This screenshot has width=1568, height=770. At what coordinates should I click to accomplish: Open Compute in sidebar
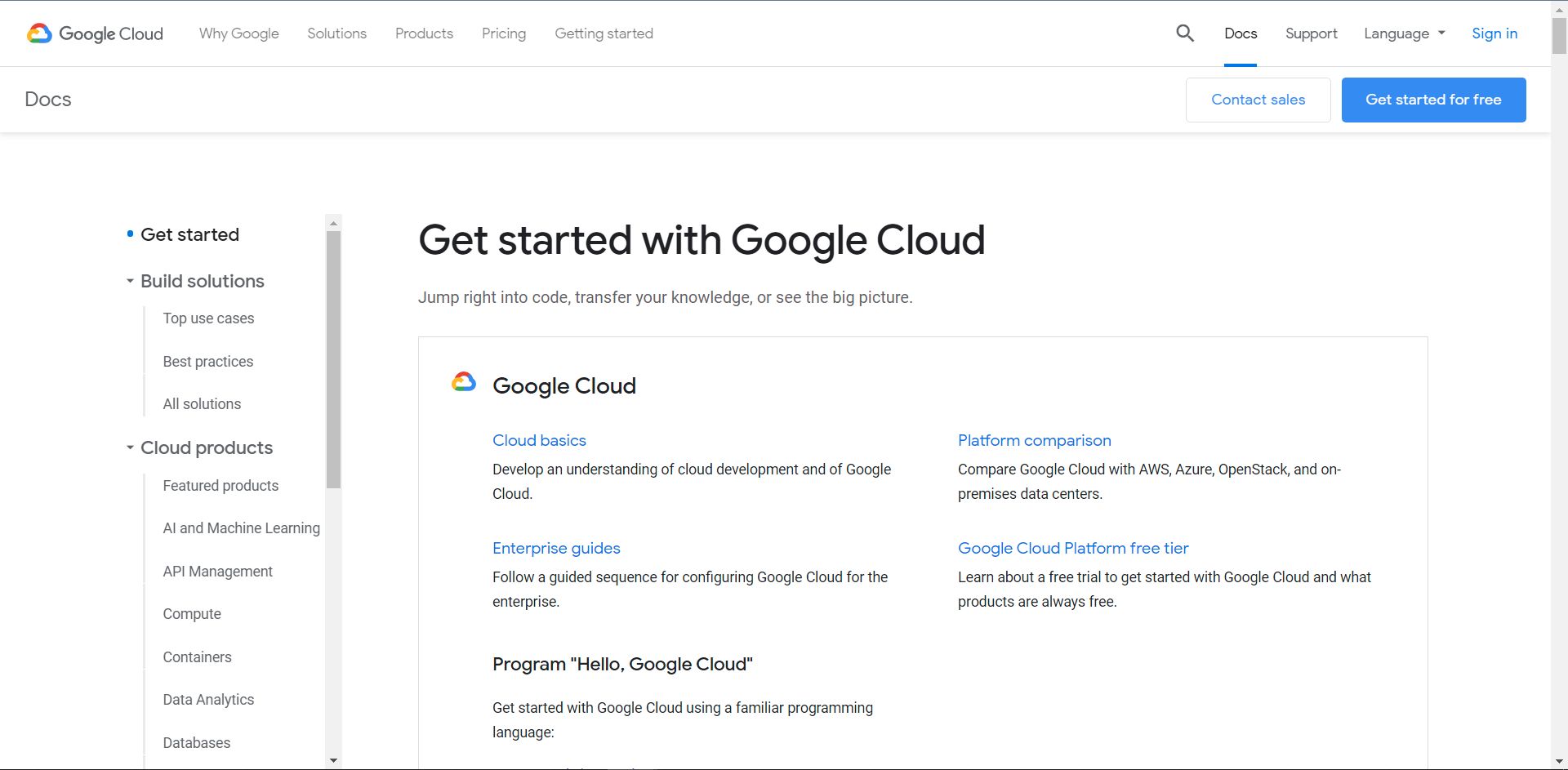click(x=192, y=614)
